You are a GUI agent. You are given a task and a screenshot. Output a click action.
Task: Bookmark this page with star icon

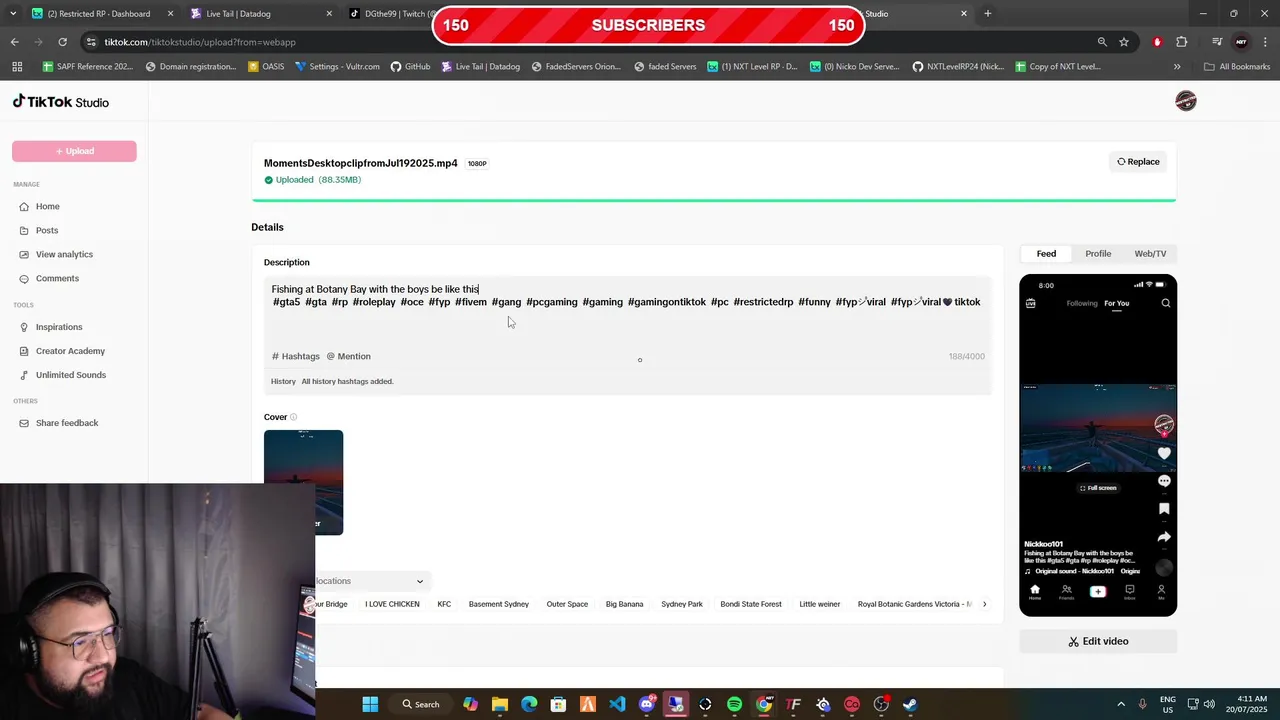click(x=1124, y=42)
